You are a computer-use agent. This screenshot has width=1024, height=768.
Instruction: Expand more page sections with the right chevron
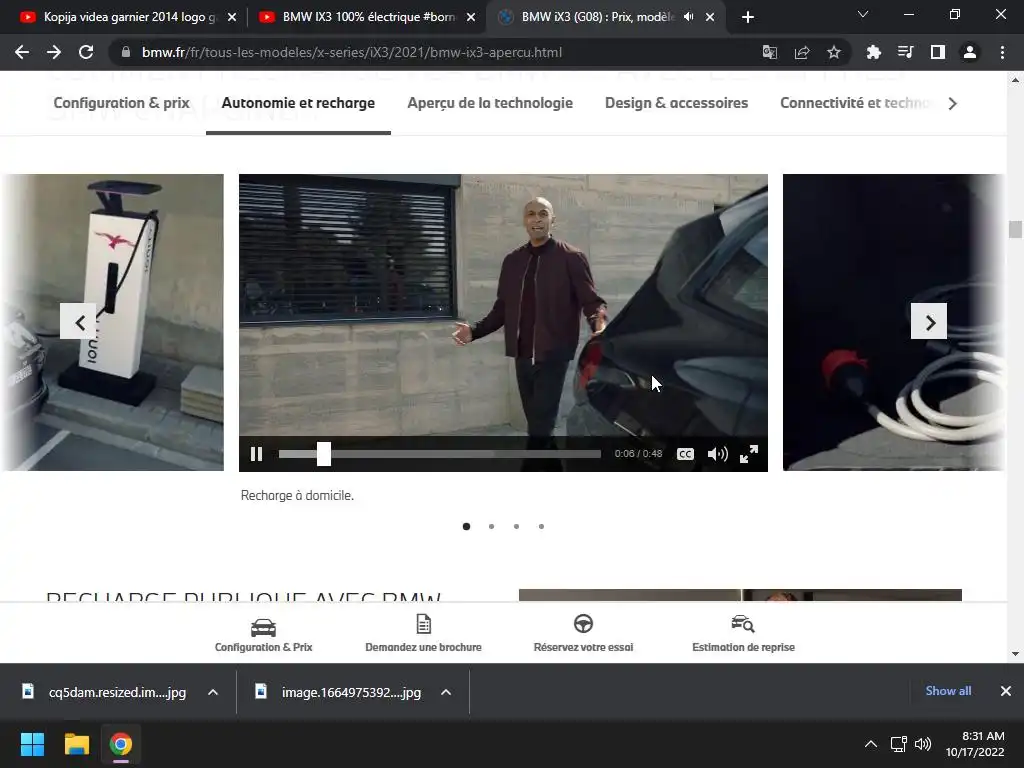pyautogui.click(x=953, y=103)
